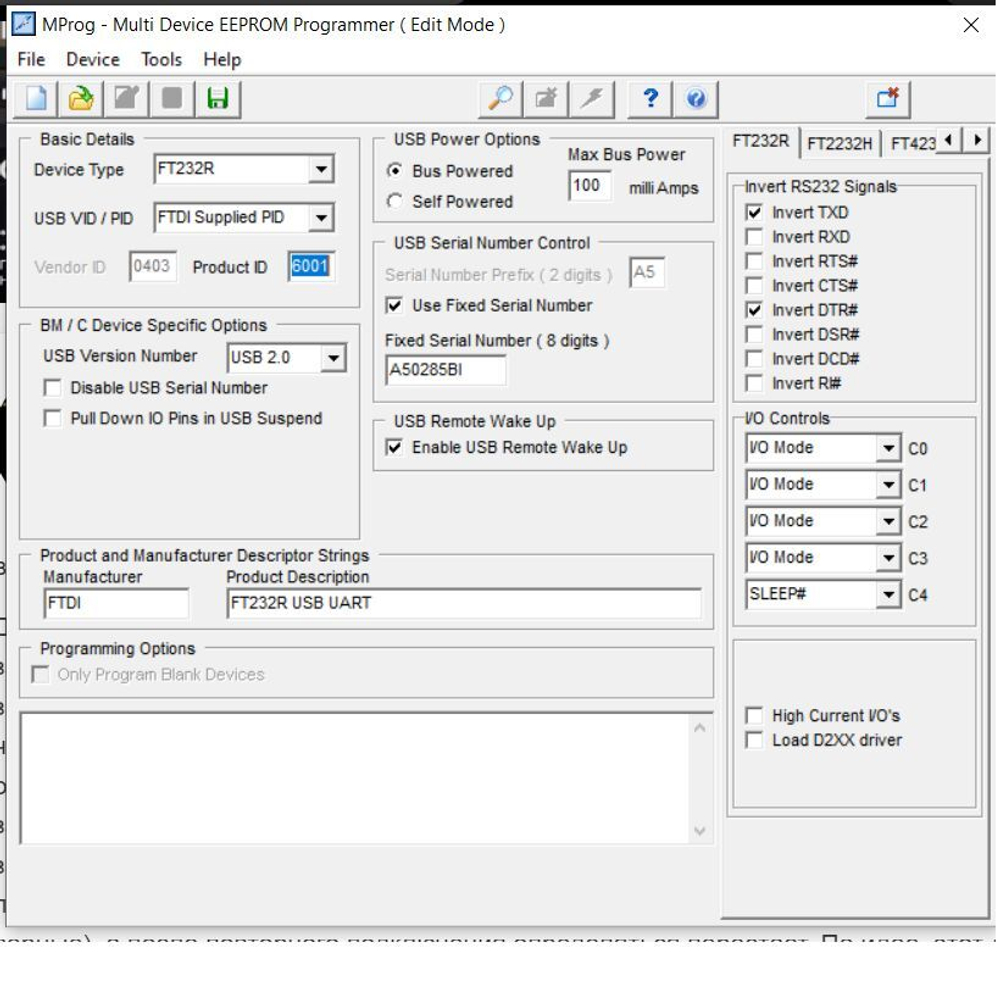Click the New file toolbar icon
The width and height of the screenshot is (1000, 1000).
coord(36,99)
